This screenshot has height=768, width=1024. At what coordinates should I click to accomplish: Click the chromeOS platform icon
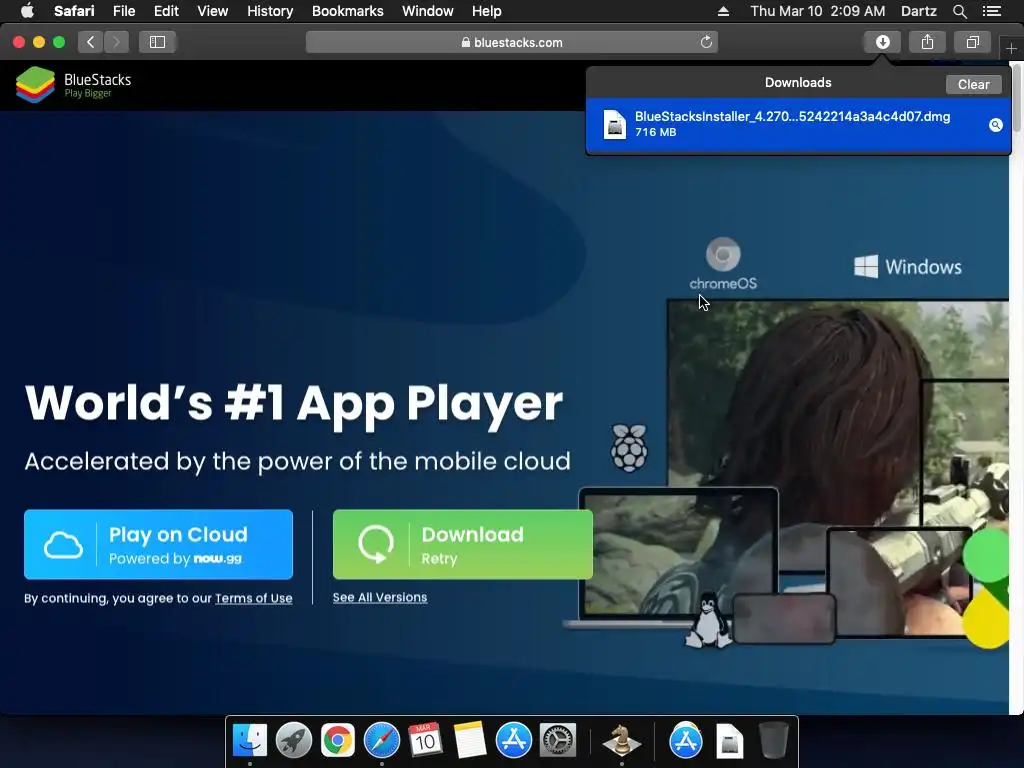pyautogui.click(x=723, y=264)
